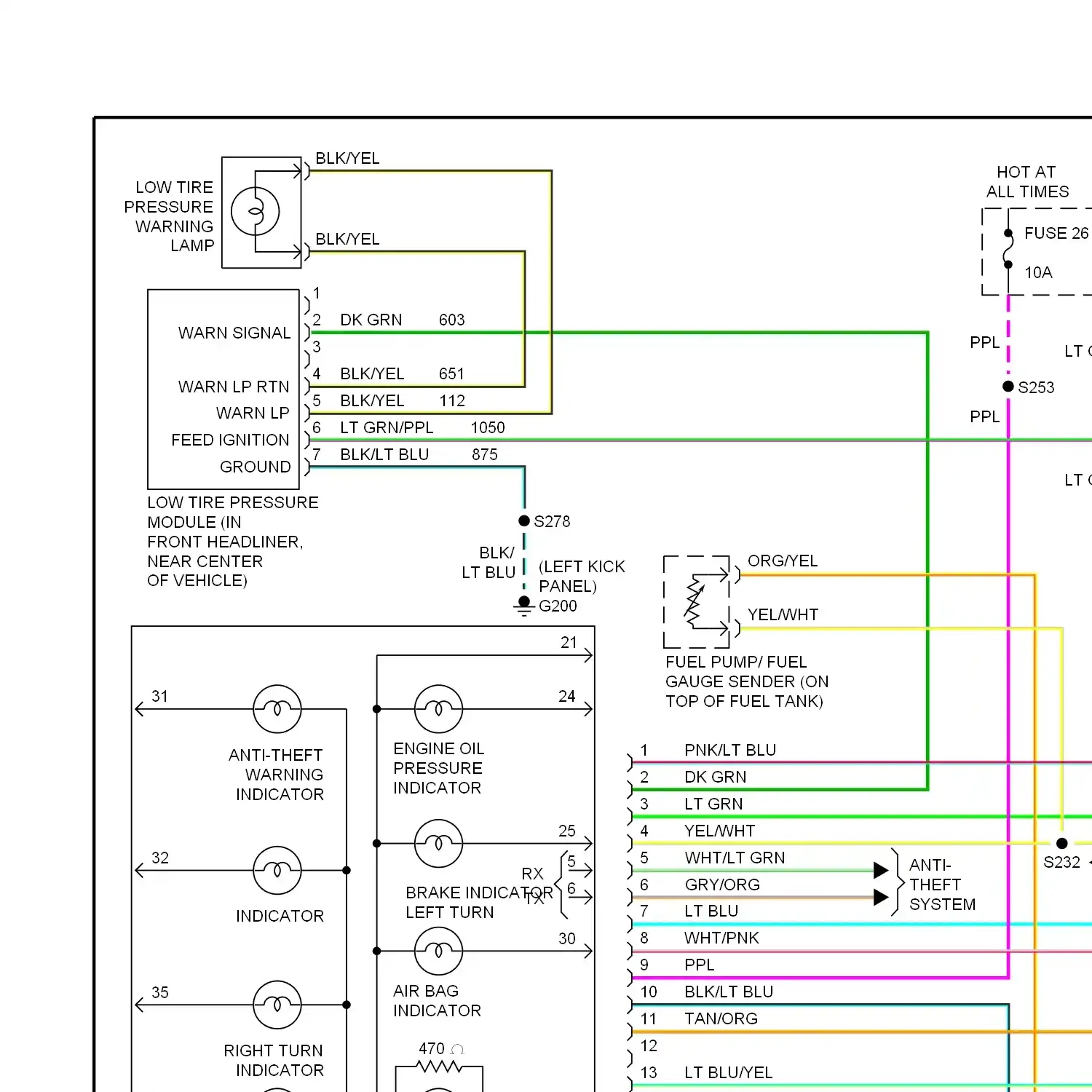Click the engine oil pressure indicator bulb

click(438, 708)
